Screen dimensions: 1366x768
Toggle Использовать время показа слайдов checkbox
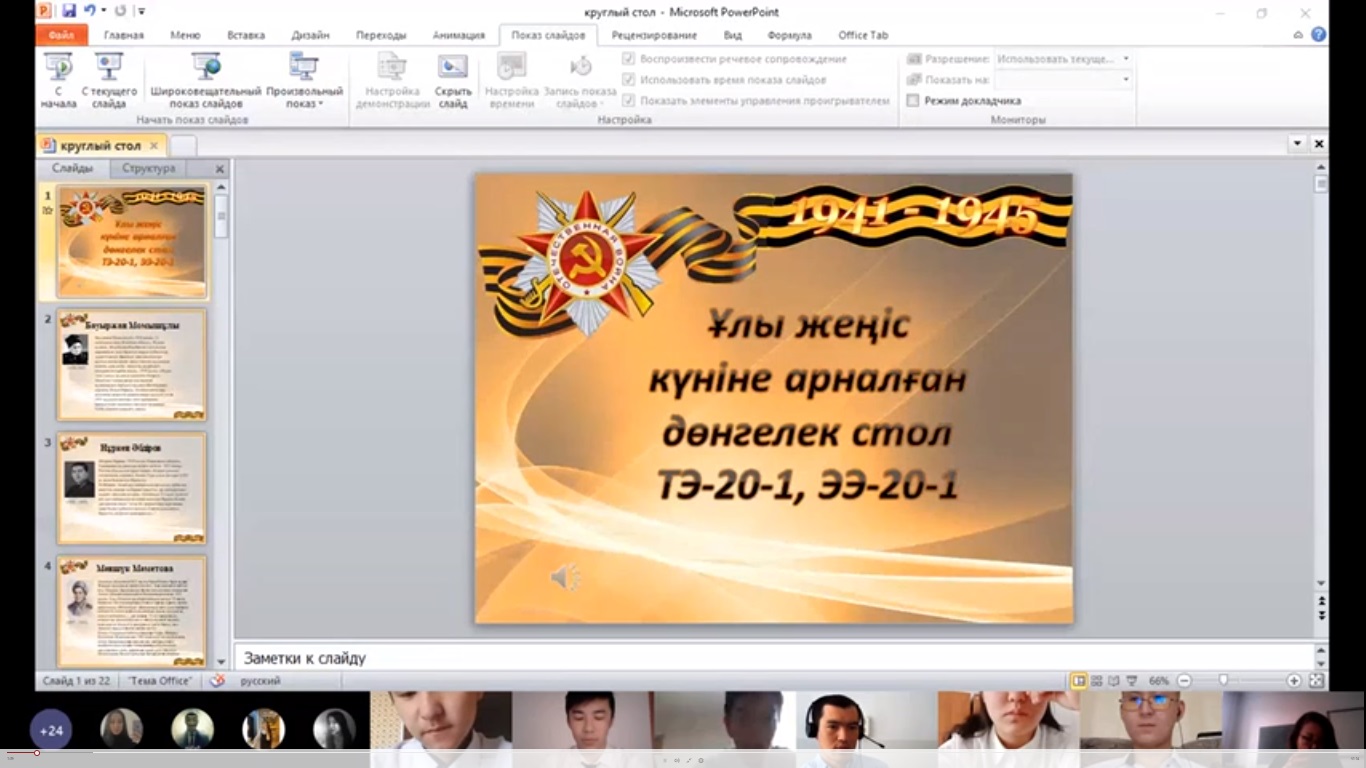628,80
